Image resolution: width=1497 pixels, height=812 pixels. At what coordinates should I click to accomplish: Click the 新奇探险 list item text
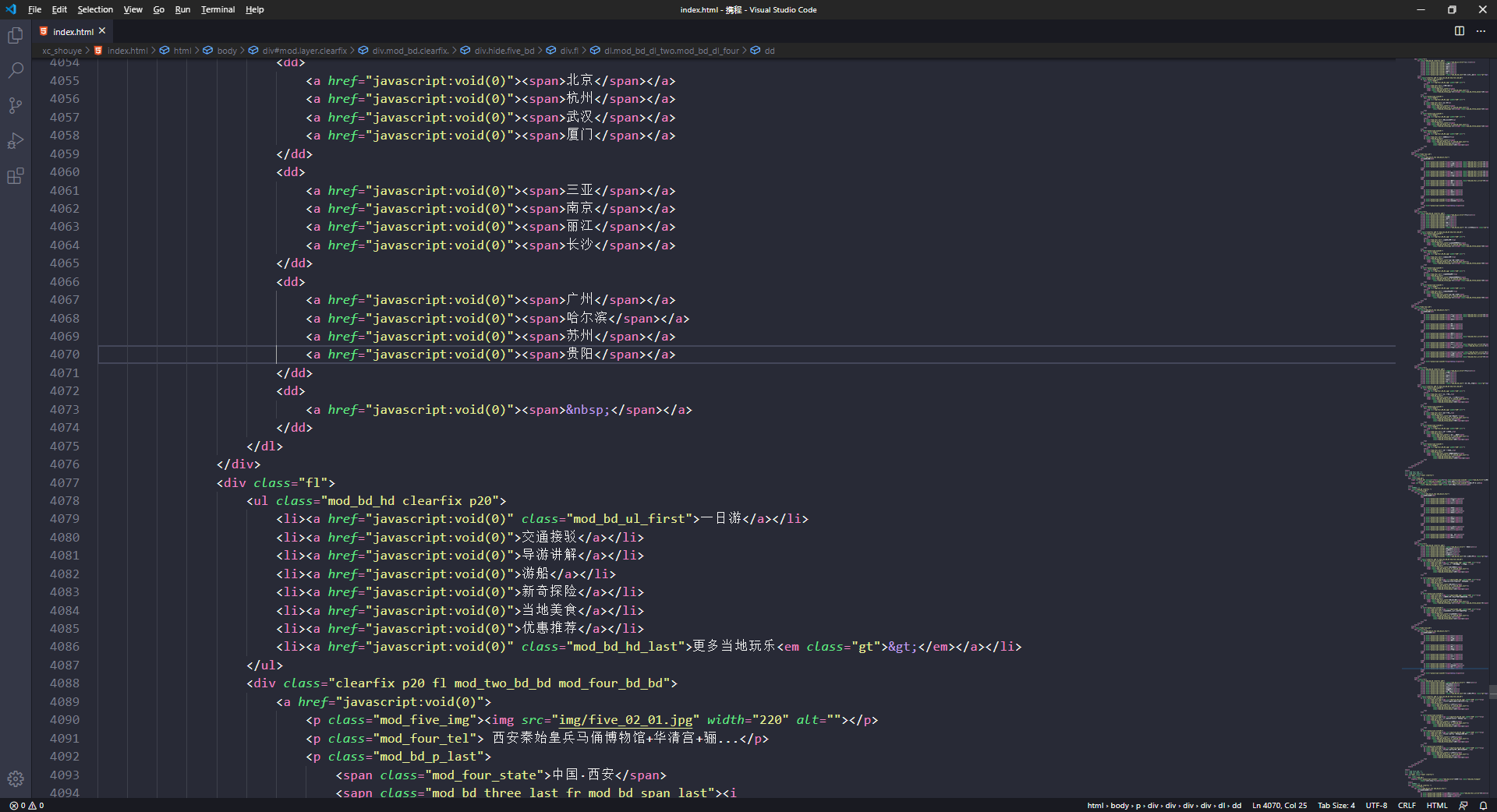pyautogui.click(x=549, y=592)
